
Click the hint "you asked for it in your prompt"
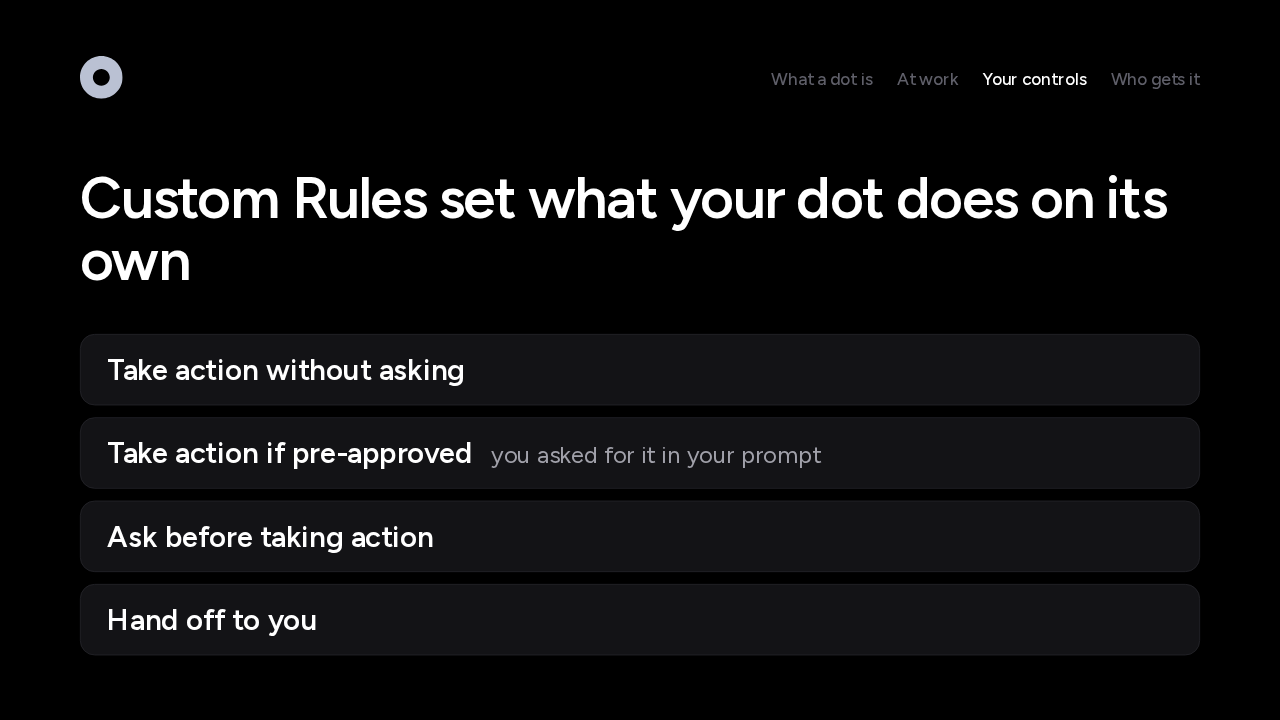[x=656, y=456]
